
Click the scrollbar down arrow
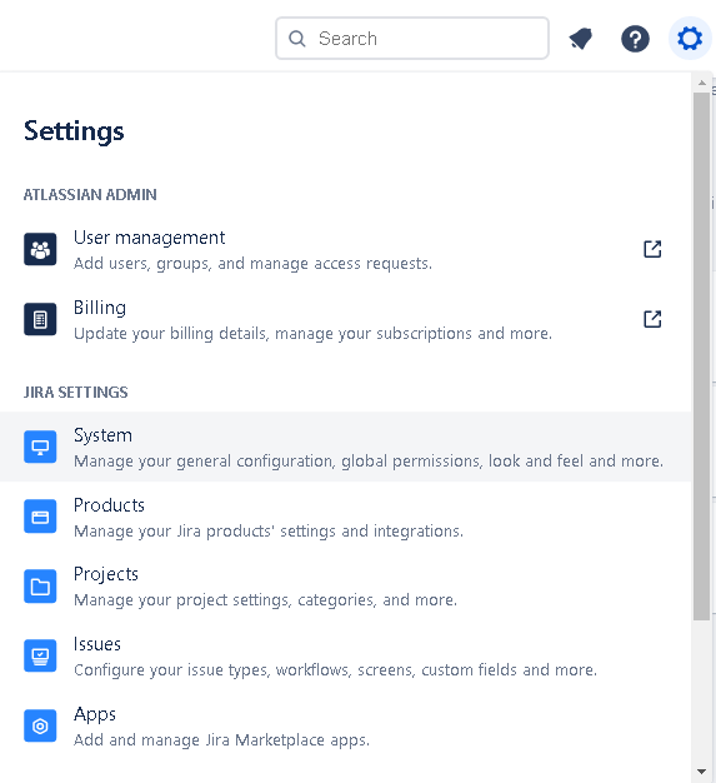click(702, 772)
